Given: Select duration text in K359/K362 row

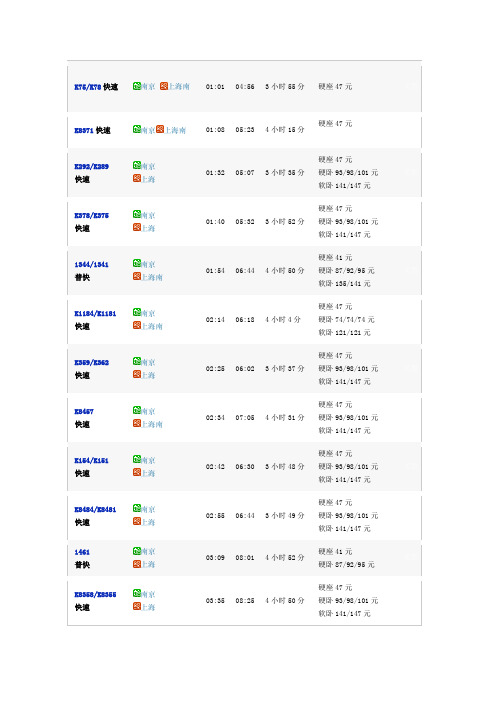Looking at the screenshot, I should coord(285,368).
